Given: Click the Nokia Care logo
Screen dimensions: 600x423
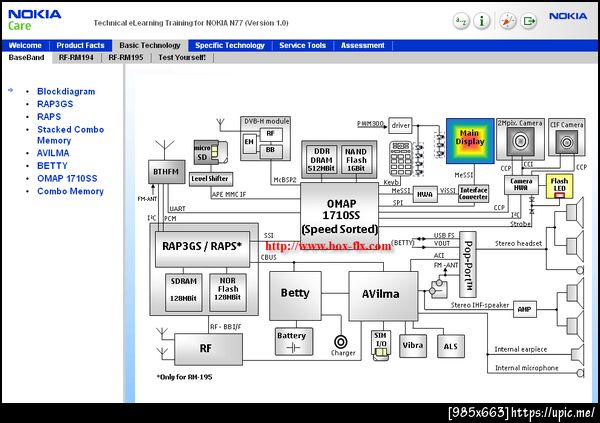Looking at the screenshot, I should pos(34,20).
